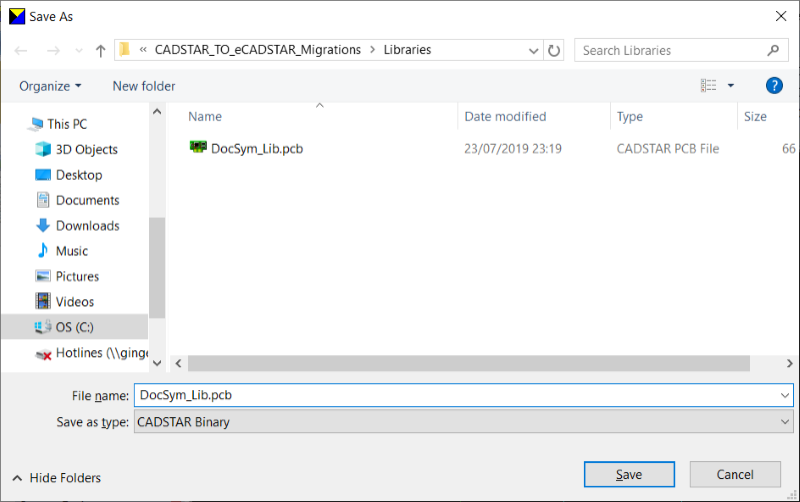
Task: Select the 3D Objects folder
Action: point(86,149)
